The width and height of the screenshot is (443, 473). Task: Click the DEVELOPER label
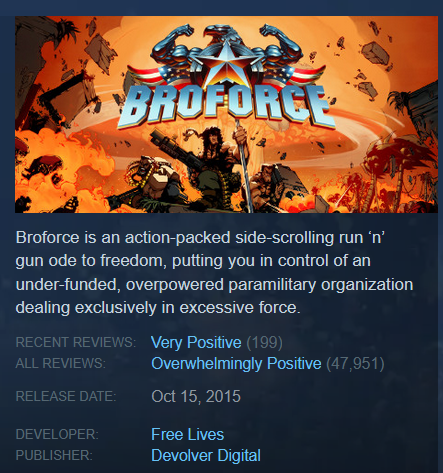pyautogui.click(x=57, y=434)
